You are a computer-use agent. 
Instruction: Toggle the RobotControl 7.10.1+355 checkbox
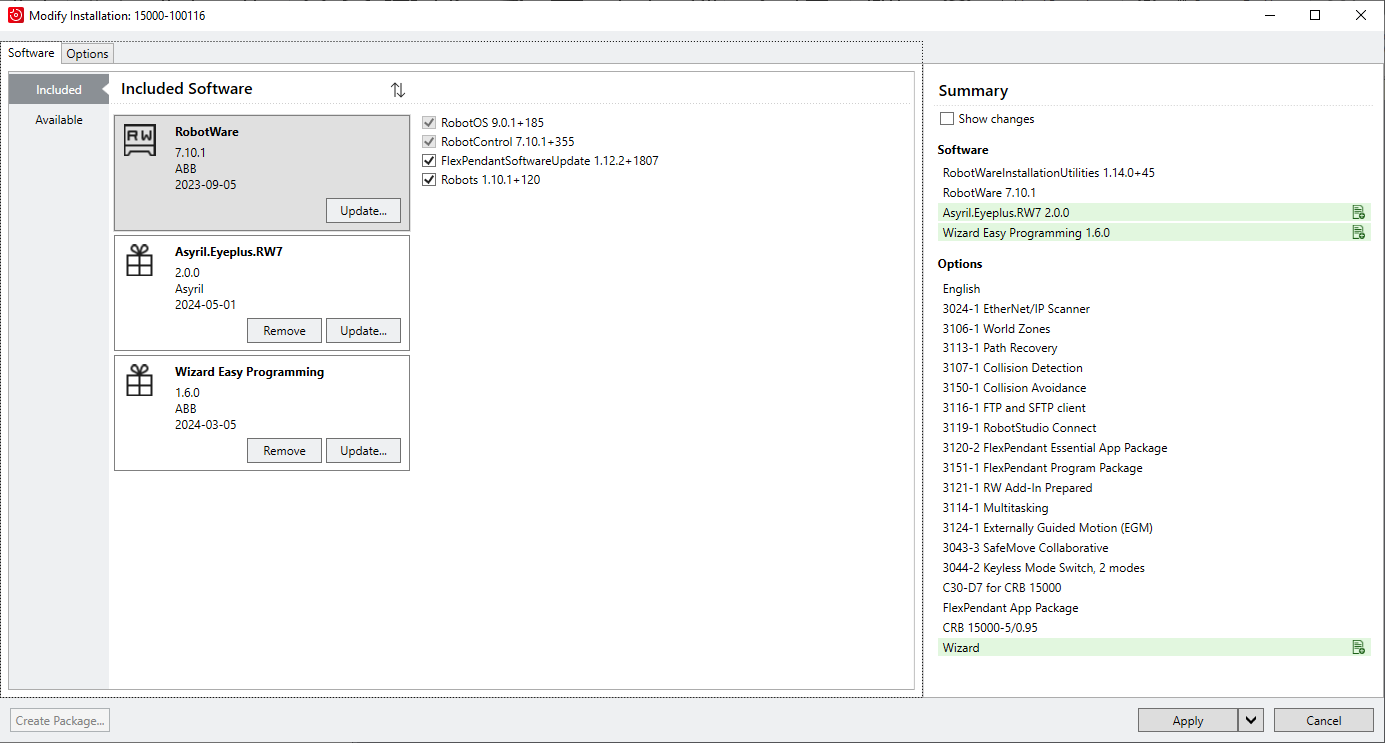(x=430, y=142)
